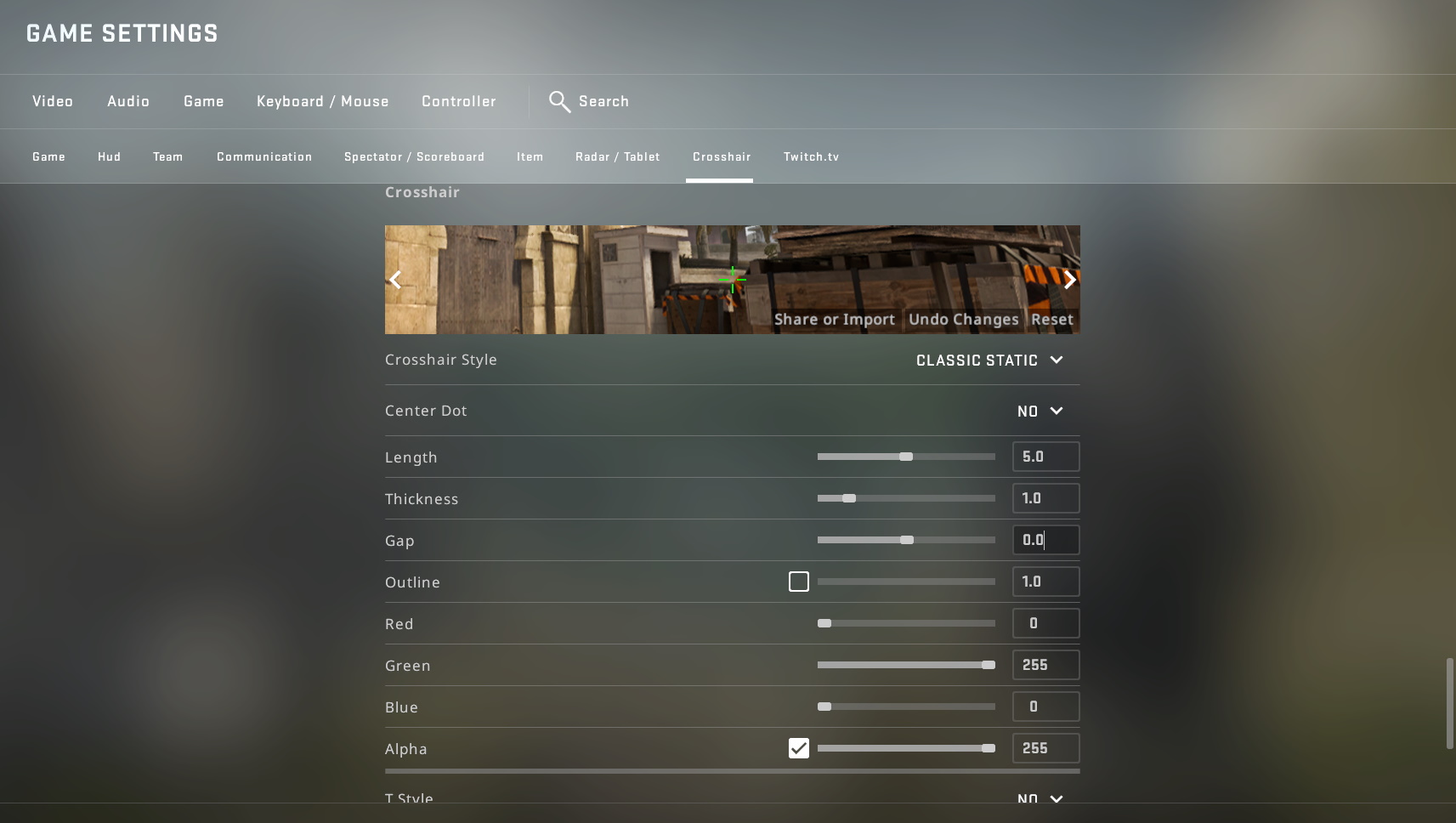Open the Video settings tab
This screenshot has width=1456, height=823.
[53, 101]
